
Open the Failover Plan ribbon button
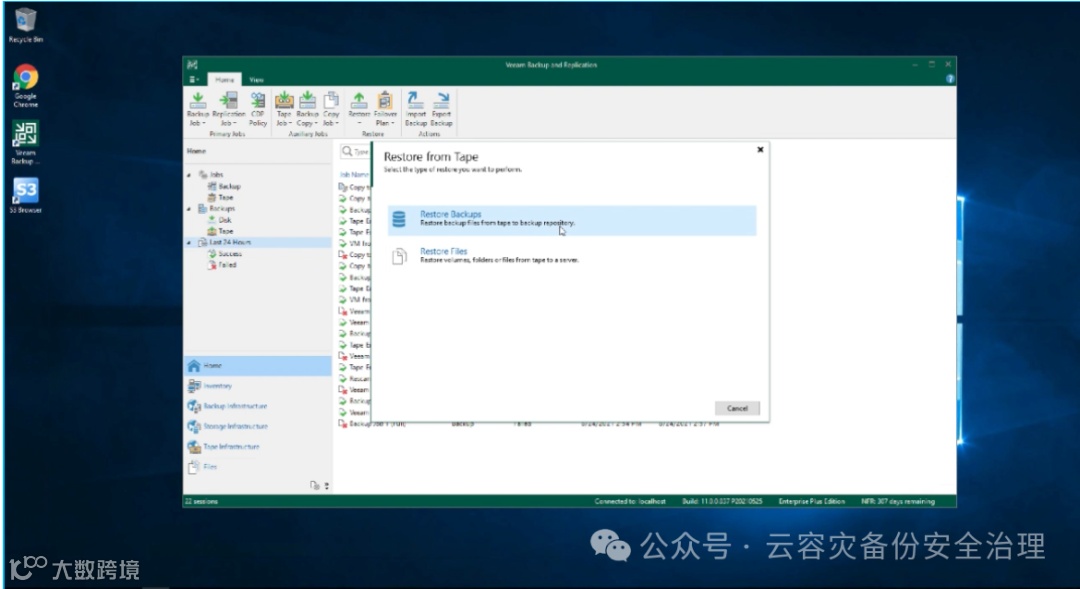pyautogui.click(x=385, y=109)
